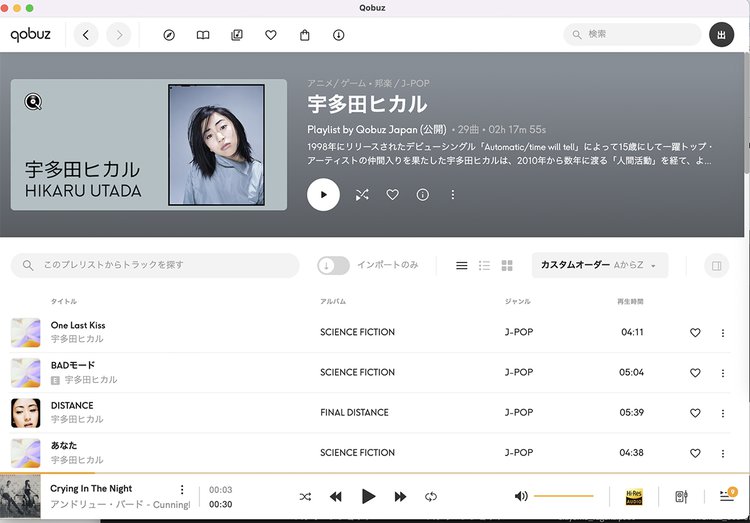Sort by the 再生時間 column header

(x=630, y=301)
